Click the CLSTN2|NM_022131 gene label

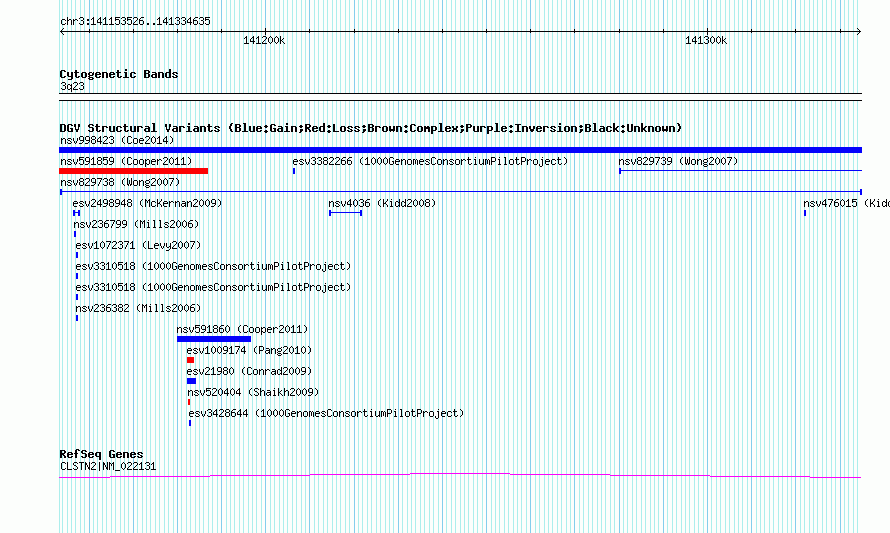click(x=108, y=467)
